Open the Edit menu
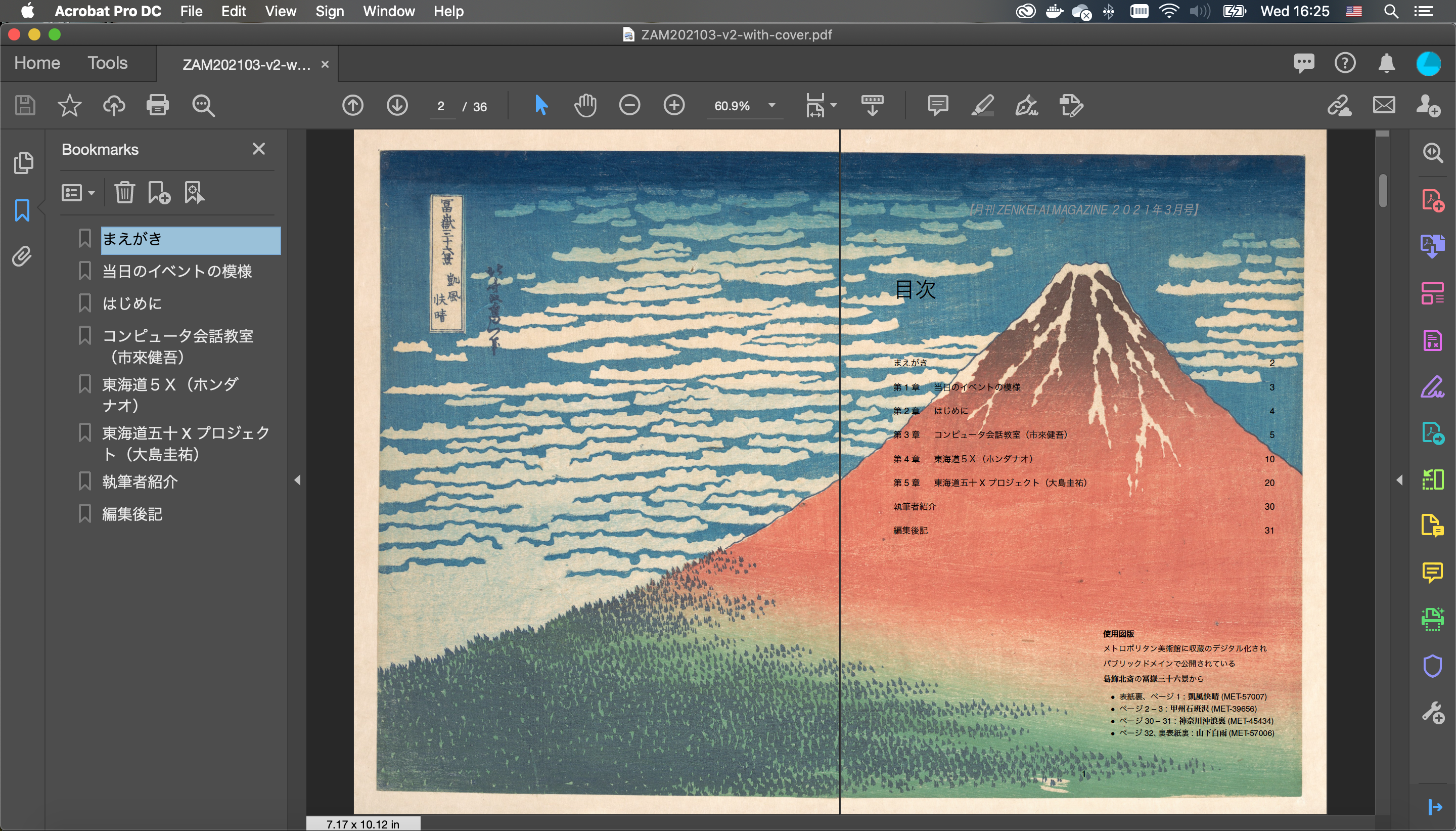This screenshot has width=1456, height=831. click(233, 11)
